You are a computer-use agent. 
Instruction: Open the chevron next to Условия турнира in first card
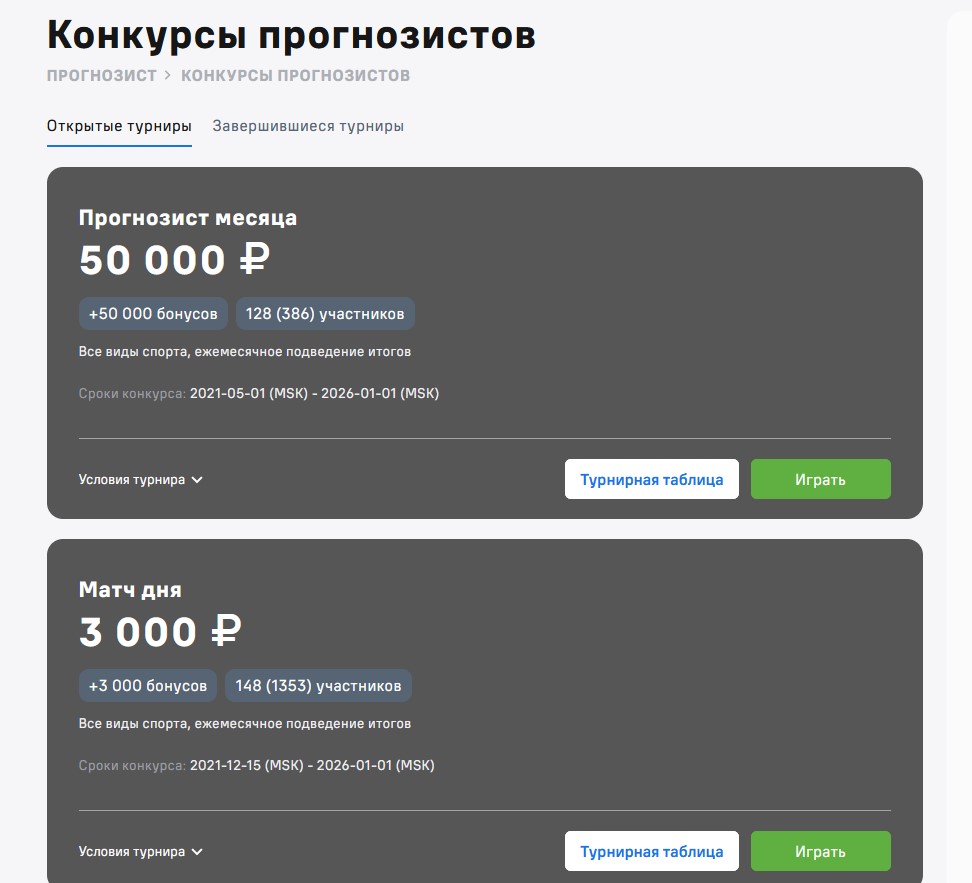(197, 479)
